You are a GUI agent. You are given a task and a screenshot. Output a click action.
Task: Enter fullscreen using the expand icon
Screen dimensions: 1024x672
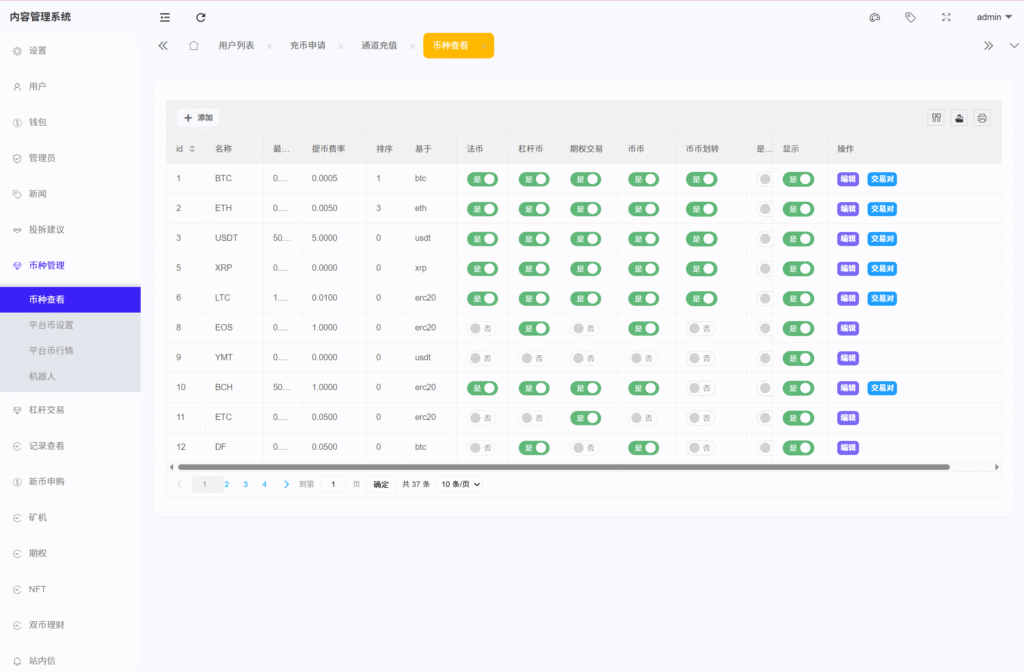pyautogui.click(x=946, y=17)
